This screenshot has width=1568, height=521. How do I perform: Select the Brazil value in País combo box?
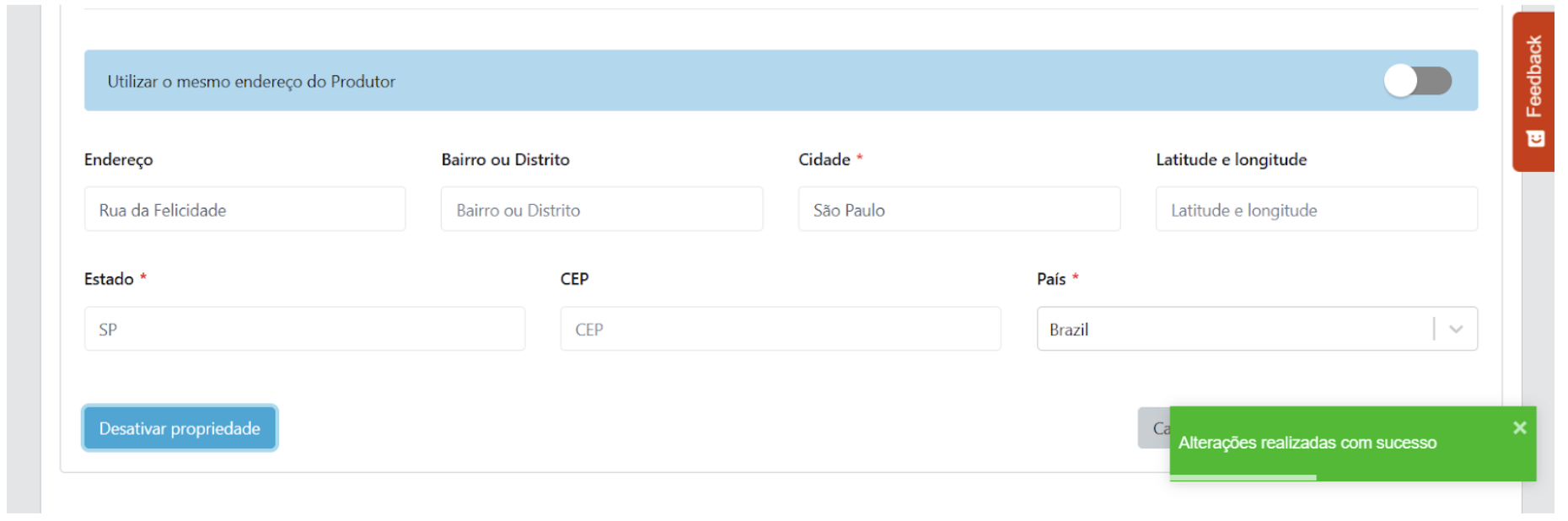click(1069, 330)
